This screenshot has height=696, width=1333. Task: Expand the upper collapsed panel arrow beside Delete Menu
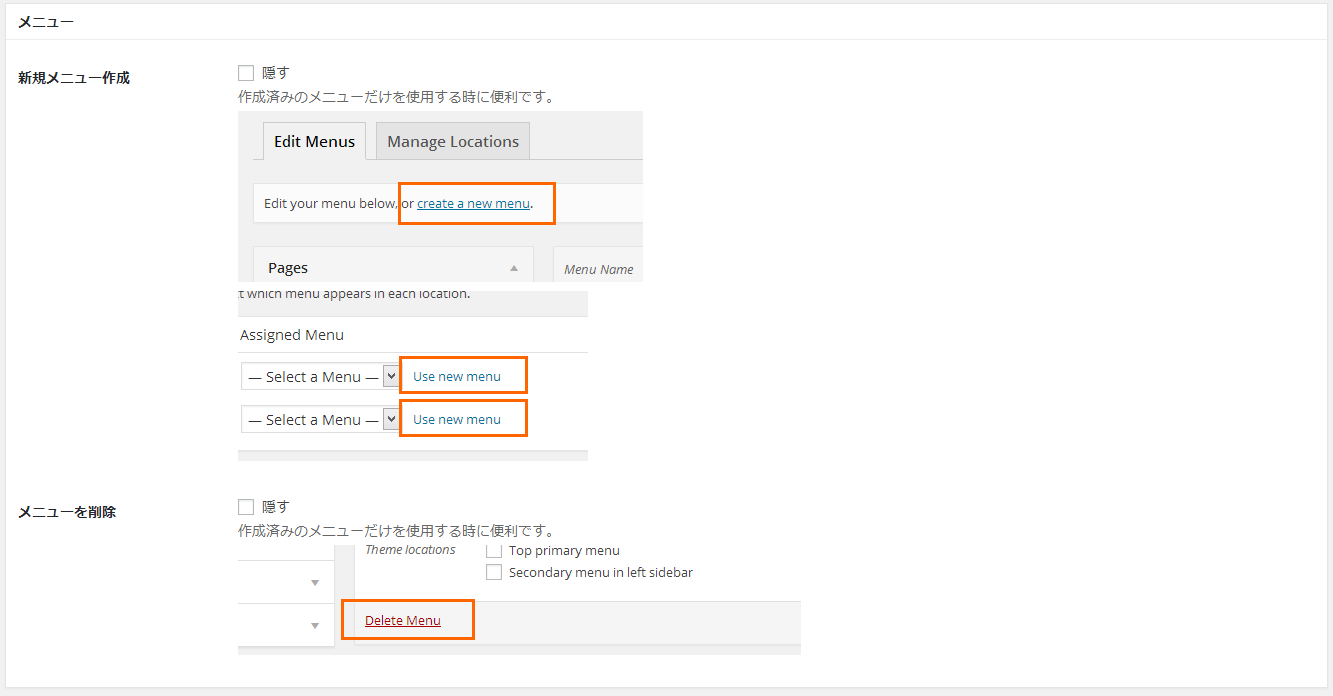coord(314,583)
